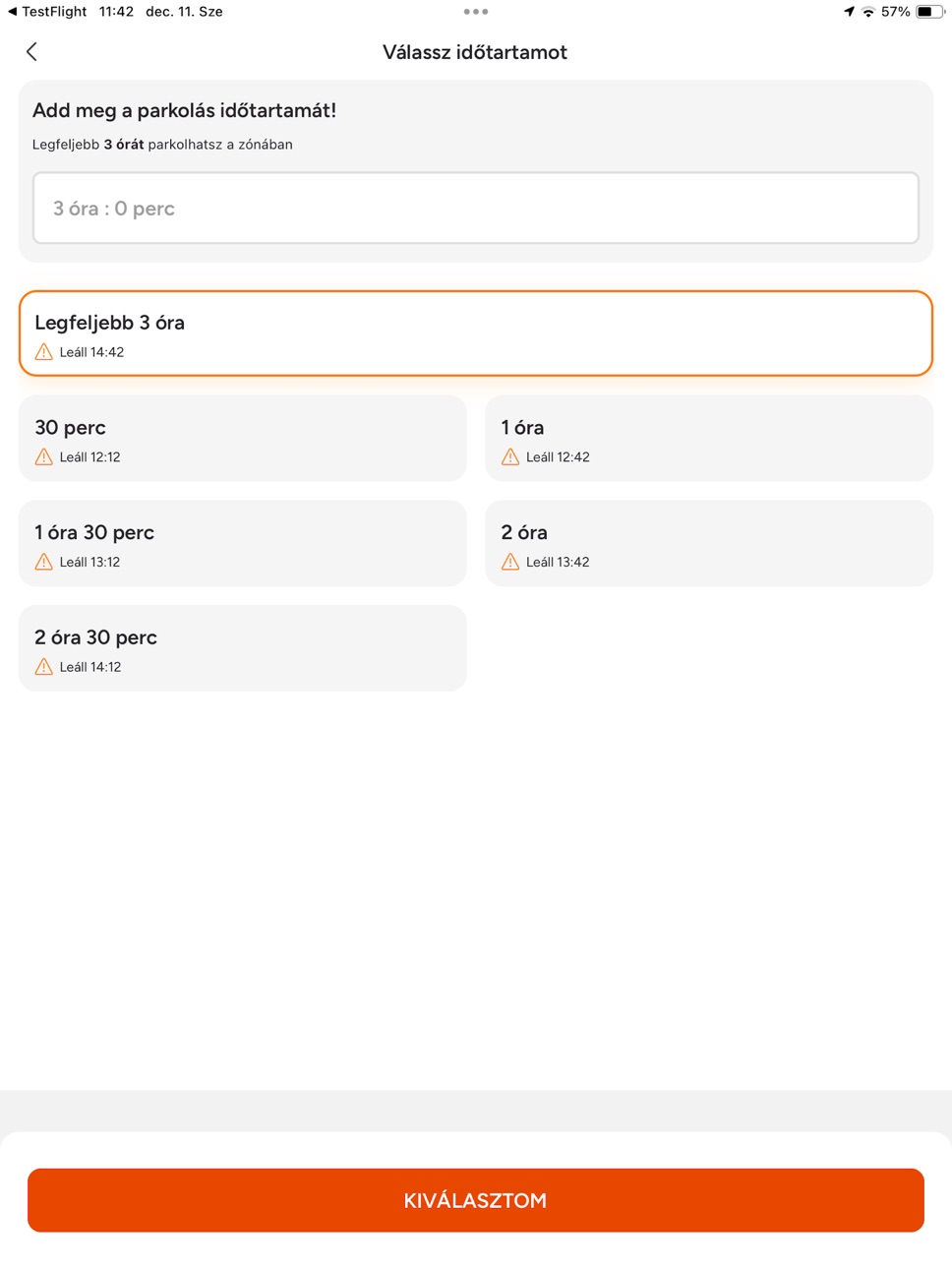Choose the 1 óra duration
The image size is (952, 1269).
pos(709,439)
